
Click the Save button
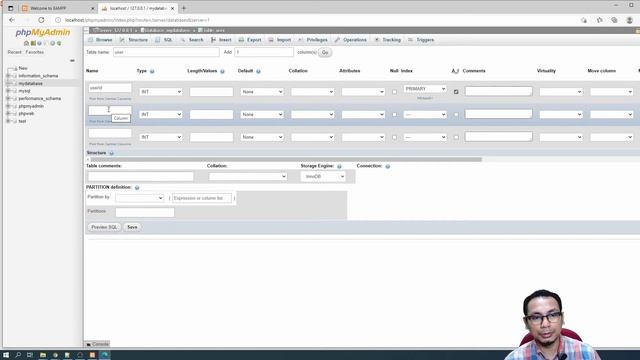(x=132, y=227)
